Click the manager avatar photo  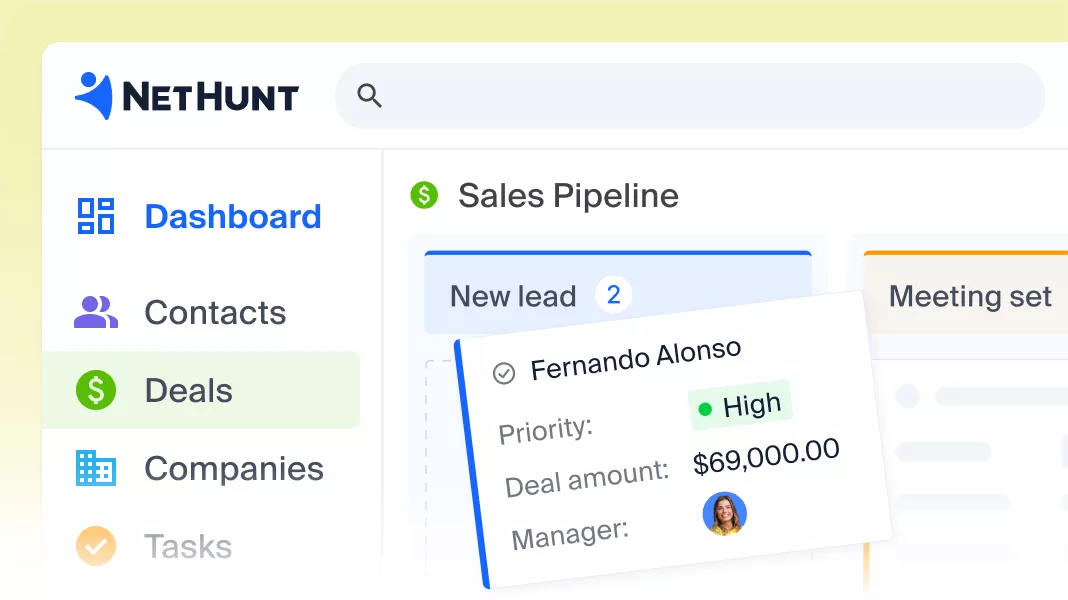(x=725, y=514)
